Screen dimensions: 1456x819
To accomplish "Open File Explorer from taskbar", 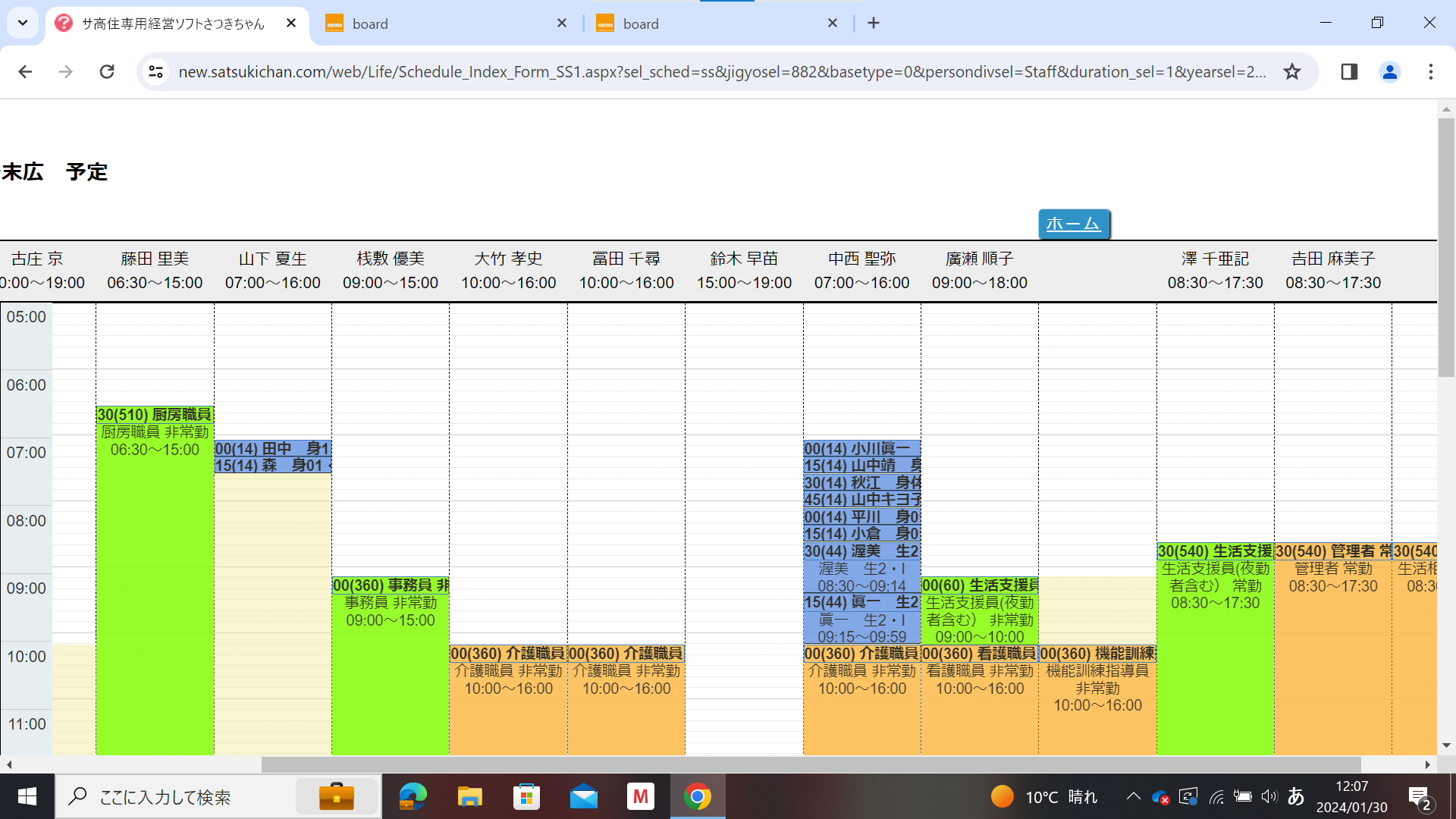I will click(469, 797).
